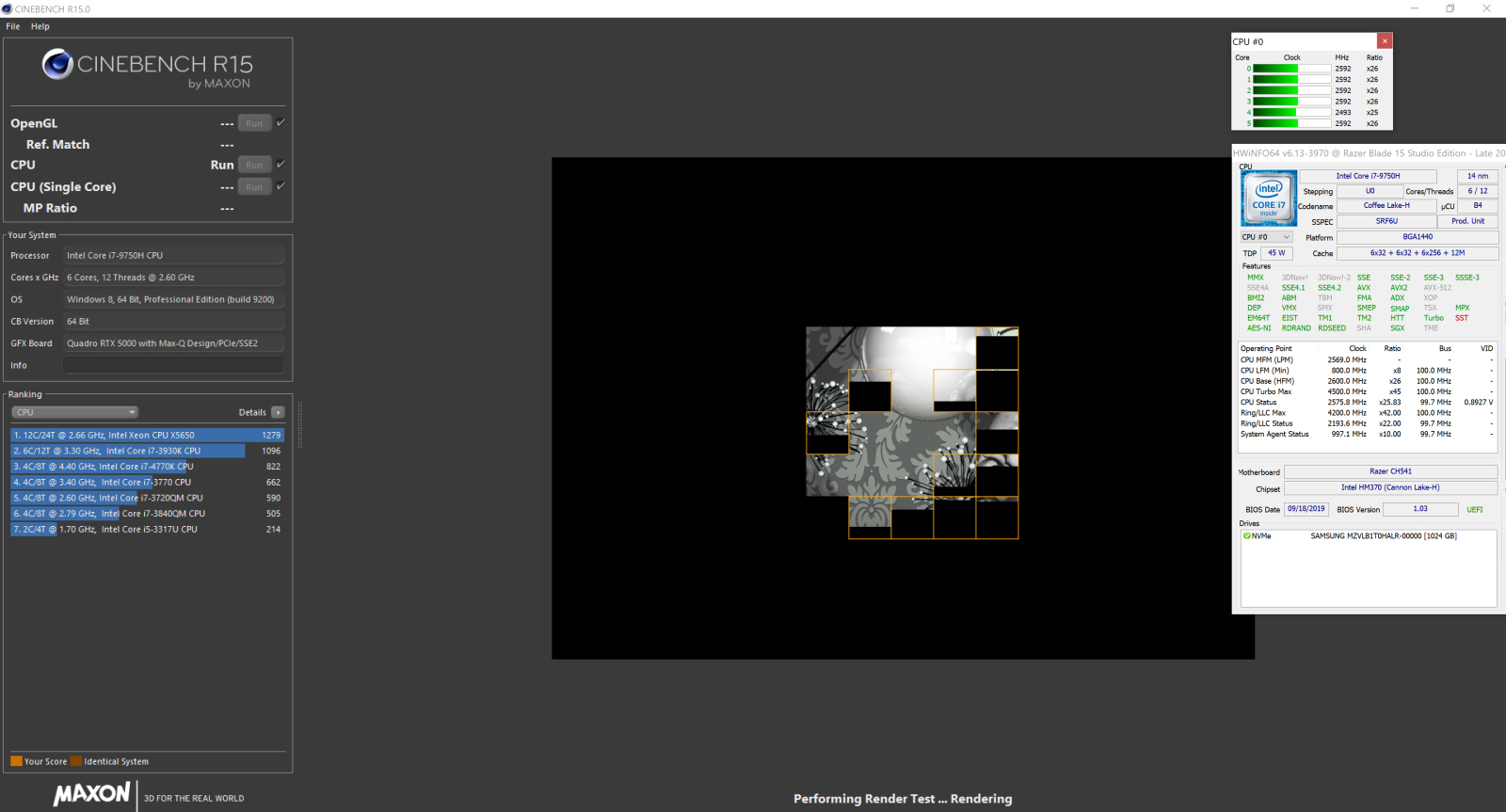This screenshot has width=1506, height=812.
Task: Select ranking row Intel Core i5-3317U CPU
Action: [x=147, y=529]
